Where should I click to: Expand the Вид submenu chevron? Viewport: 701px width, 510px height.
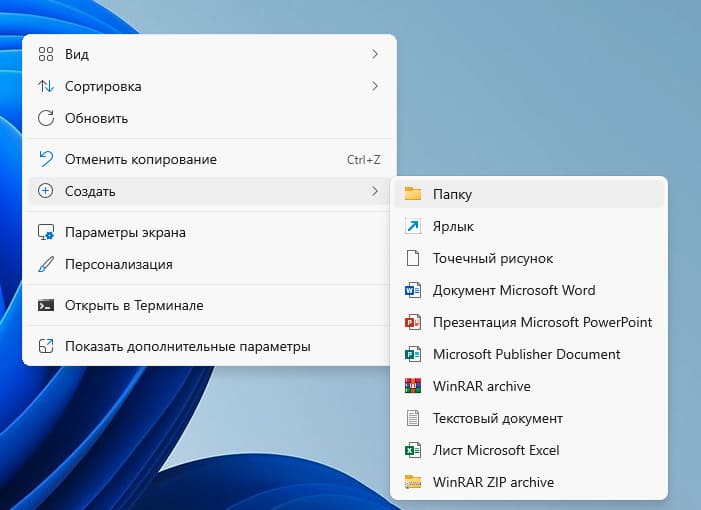pos(375,54)
